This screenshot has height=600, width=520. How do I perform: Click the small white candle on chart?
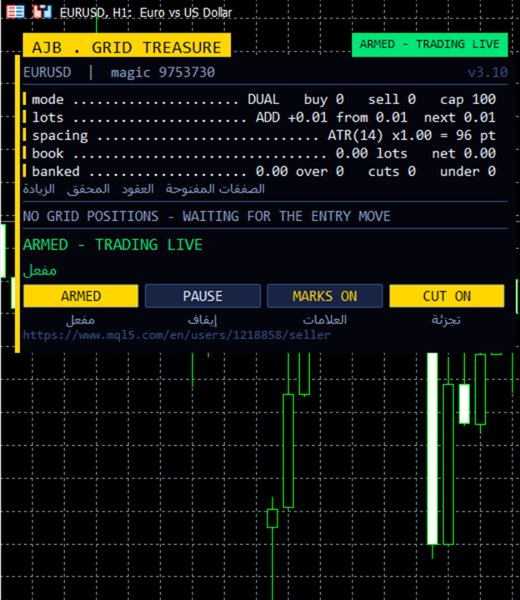click(464, 404)
